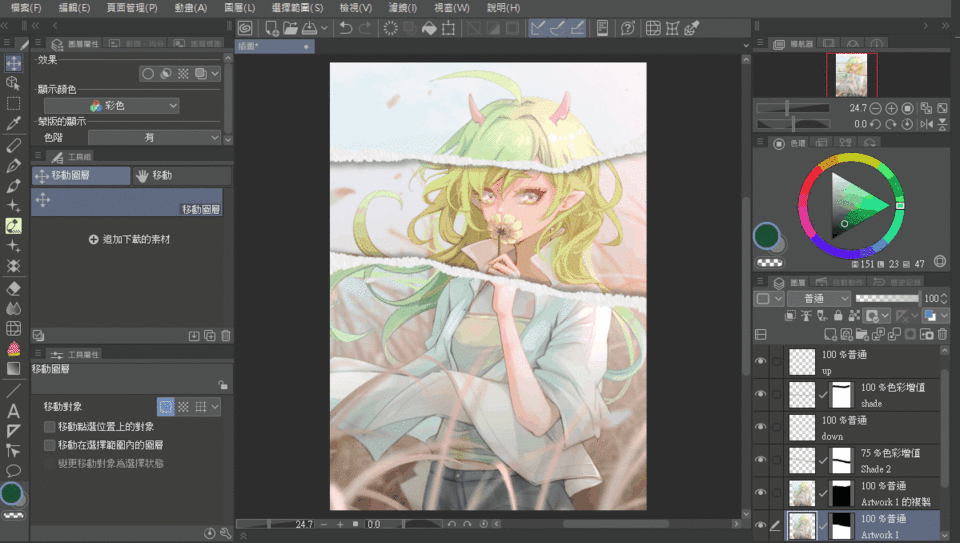Click the New canvas icon in command bar
The width and height of the screenshot is (960, 543).
271,28
